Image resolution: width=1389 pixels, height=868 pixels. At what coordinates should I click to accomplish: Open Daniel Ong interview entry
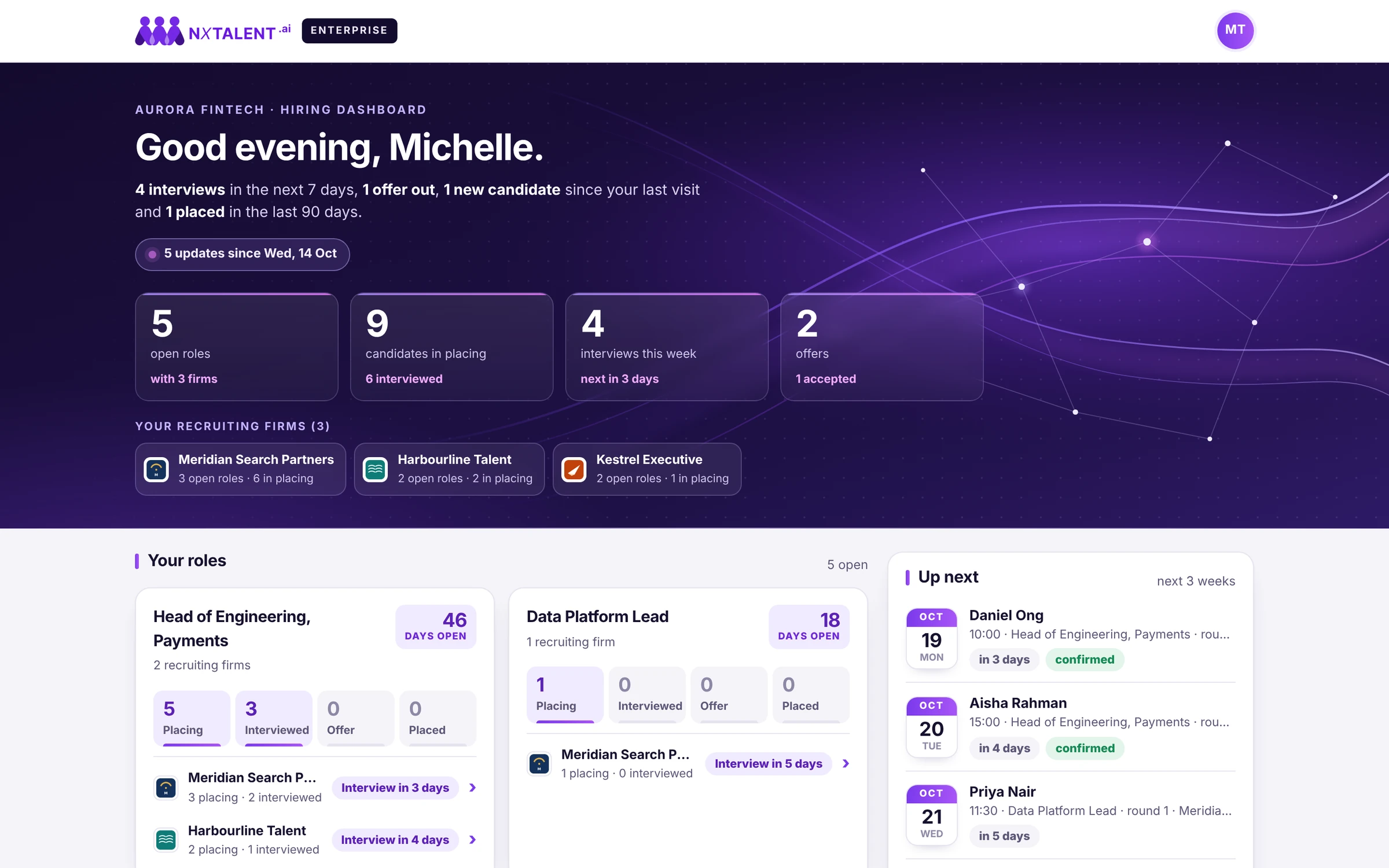point(1071,638)
